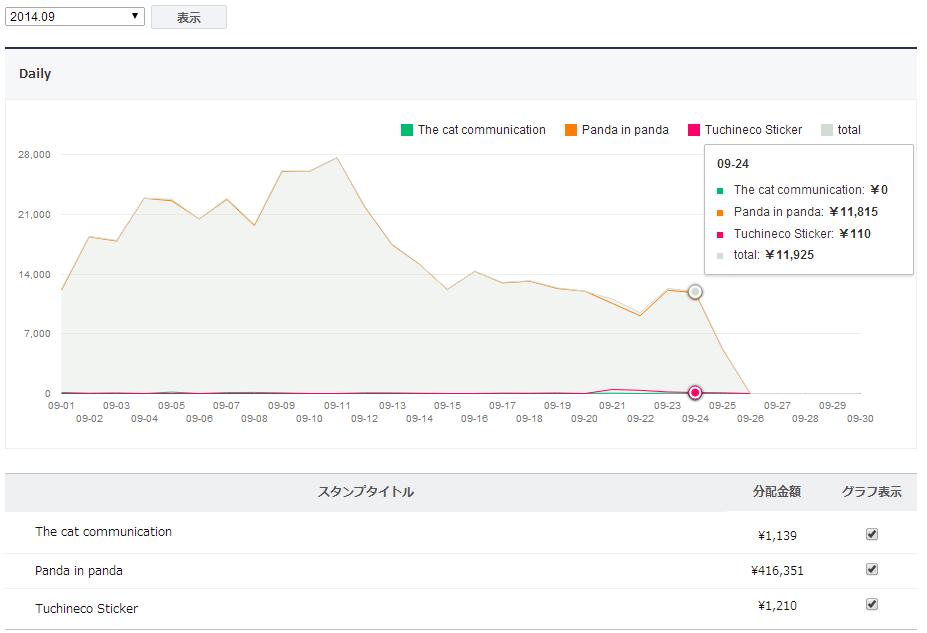Screen dimensions: 927x633
Task: Select the Panda in panda table row title
Action: [x=79, y=571]
